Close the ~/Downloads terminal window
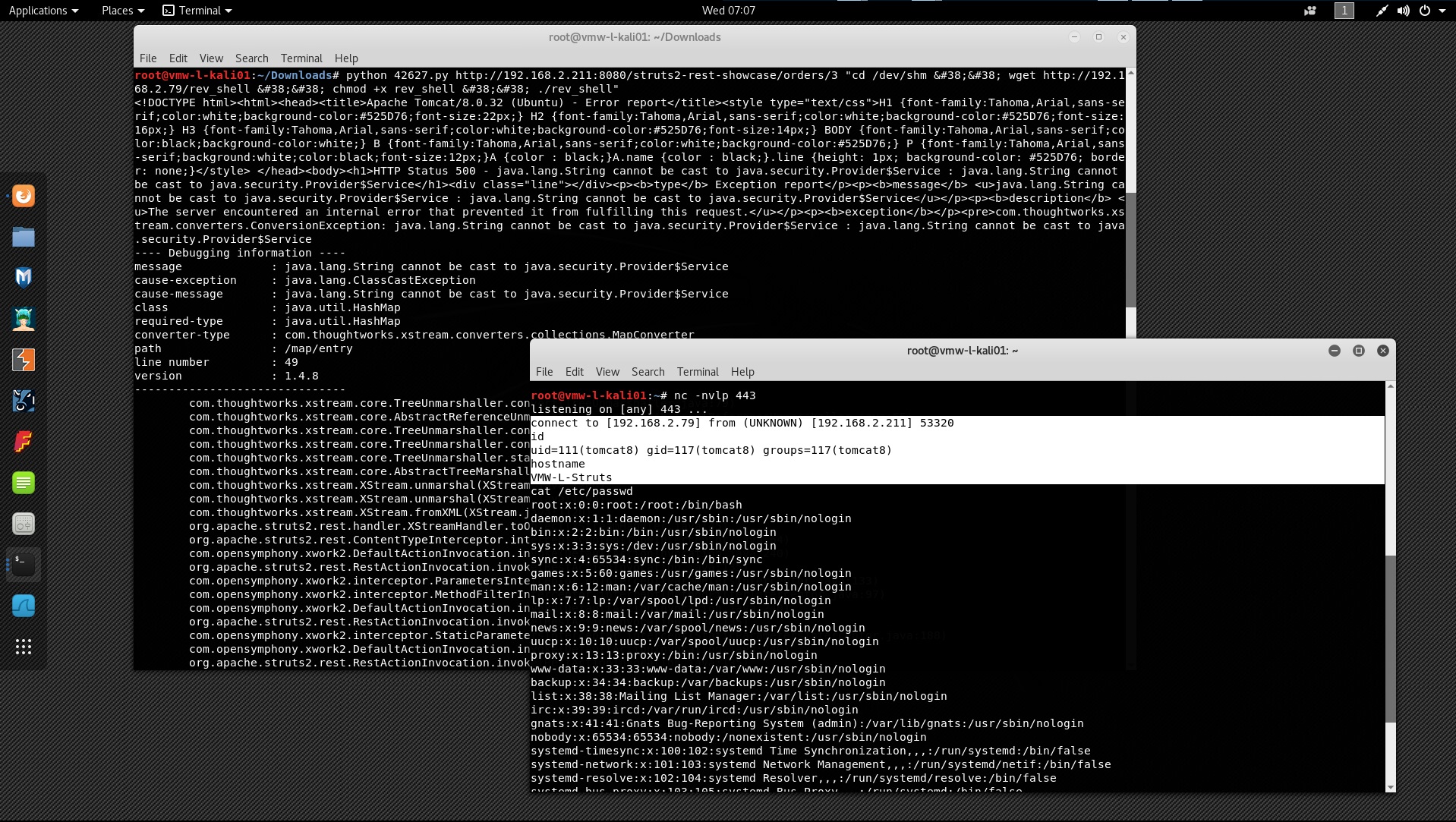1456x822 pixels. coord(1124,37)
